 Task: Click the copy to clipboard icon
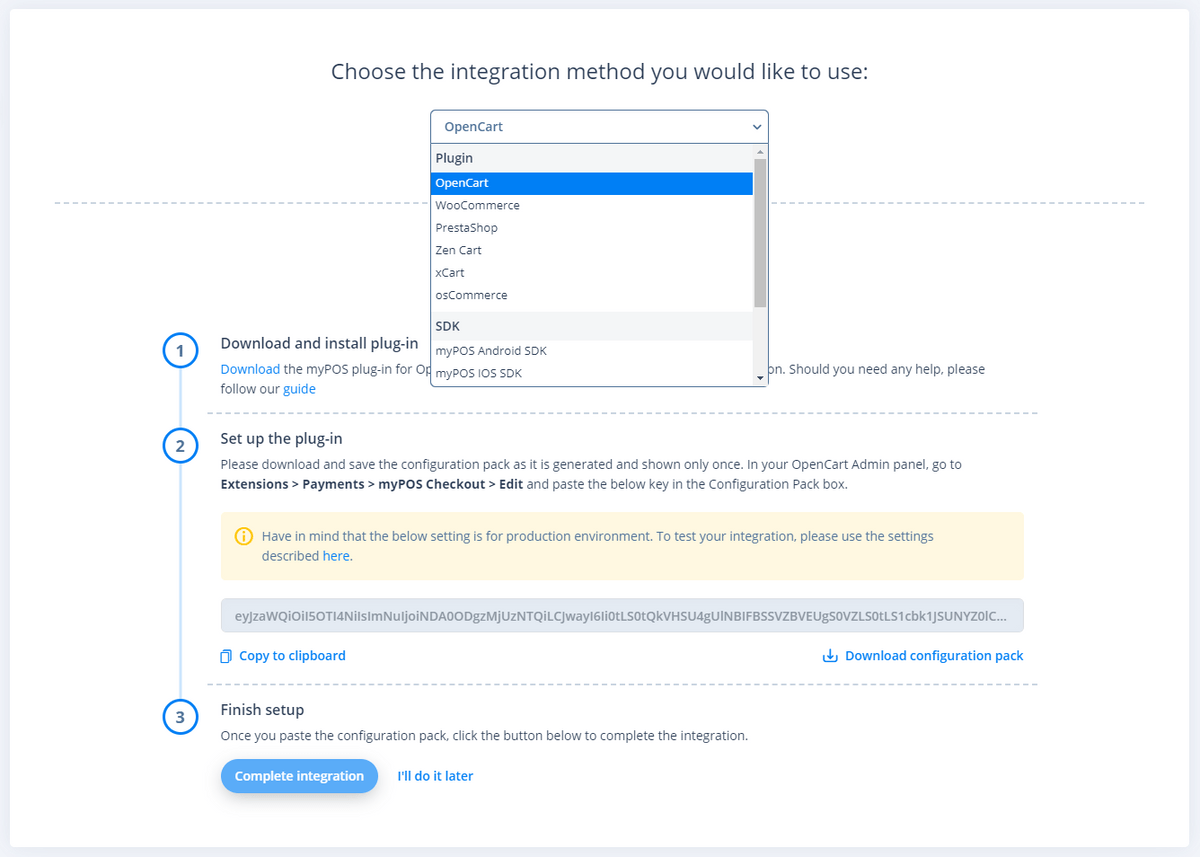tap(226, 657)
